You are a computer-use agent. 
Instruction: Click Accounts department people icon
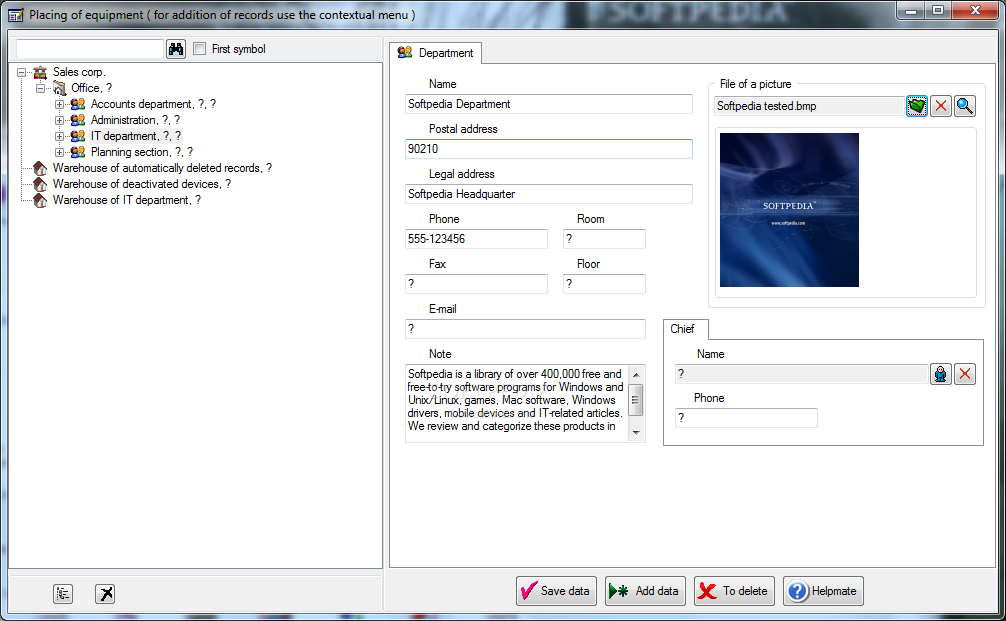point(78,104)
